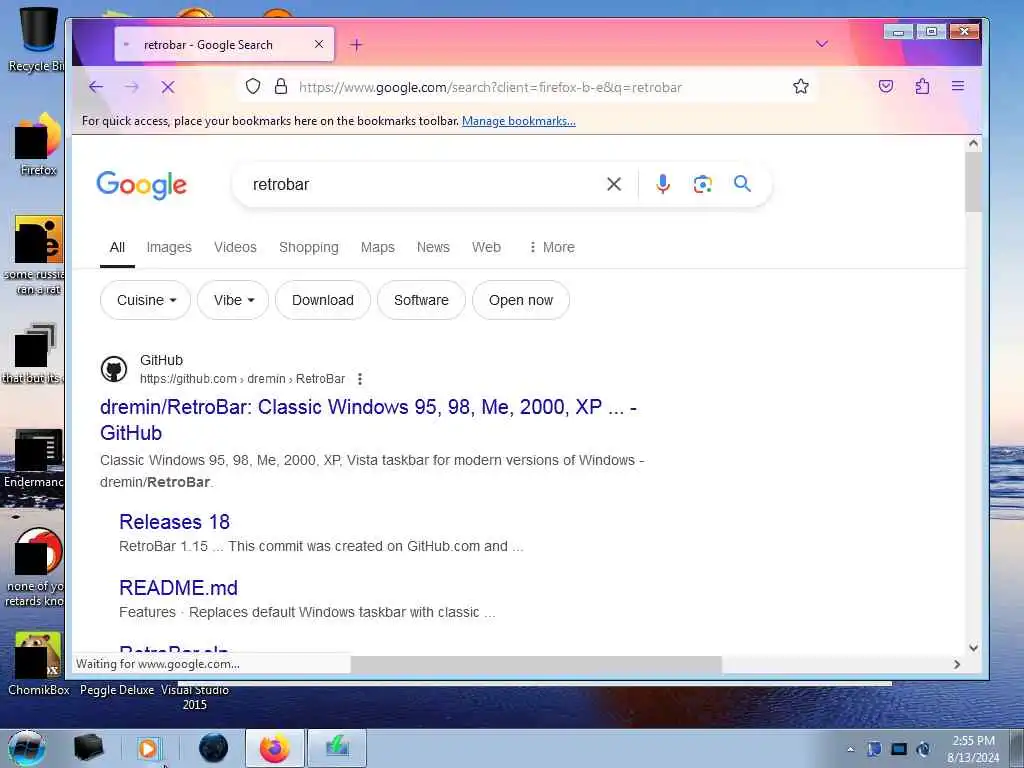1024x768 pixels.
Task: Click the flag tray icon
Action: click(x=874, y=749)
